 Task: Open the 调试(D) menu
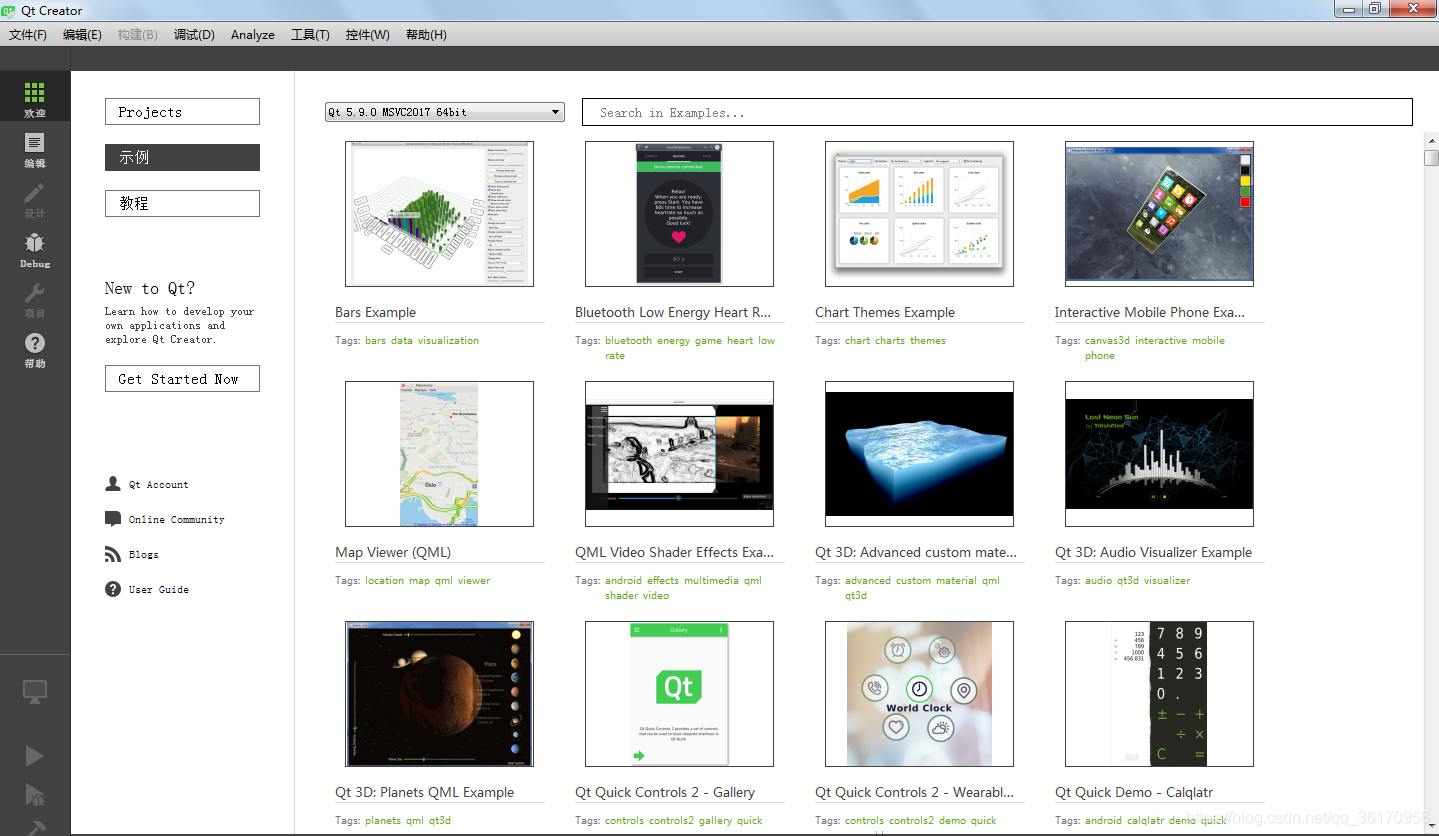(x=194, y=34)
